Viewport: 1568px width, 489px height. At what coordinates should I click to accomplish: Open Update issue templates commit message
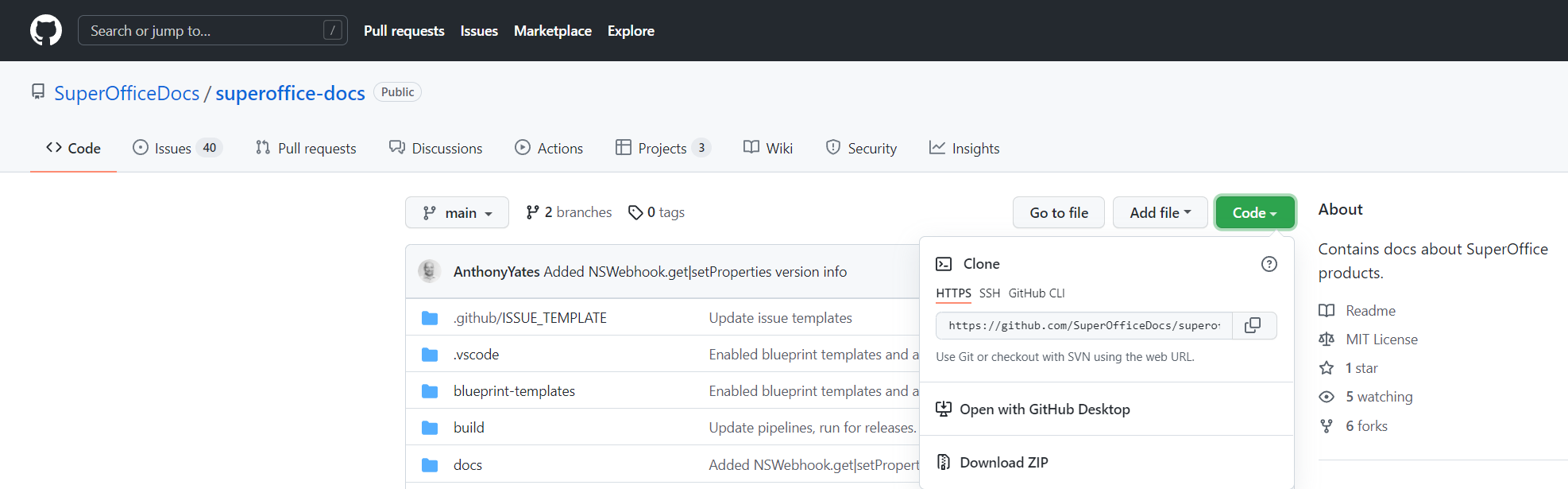780,318
